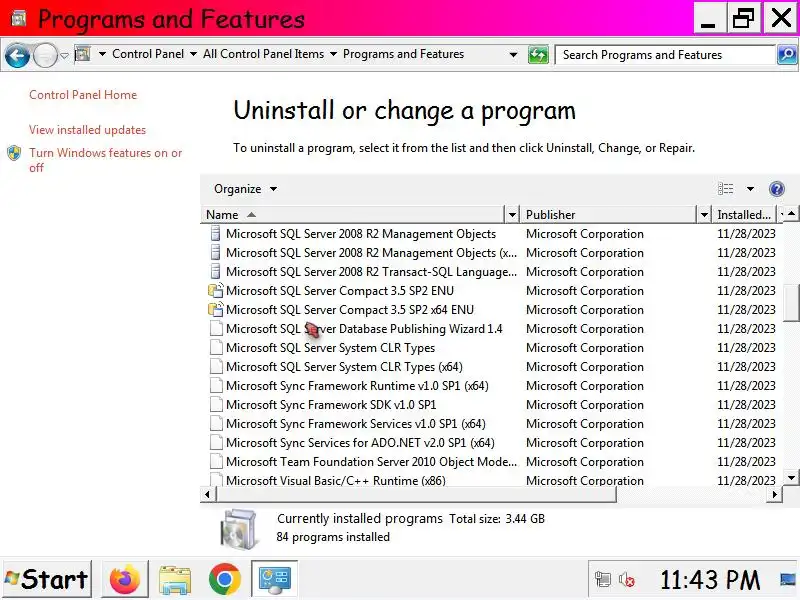Launch Google Chrome from the taskbar

[224, 579]
